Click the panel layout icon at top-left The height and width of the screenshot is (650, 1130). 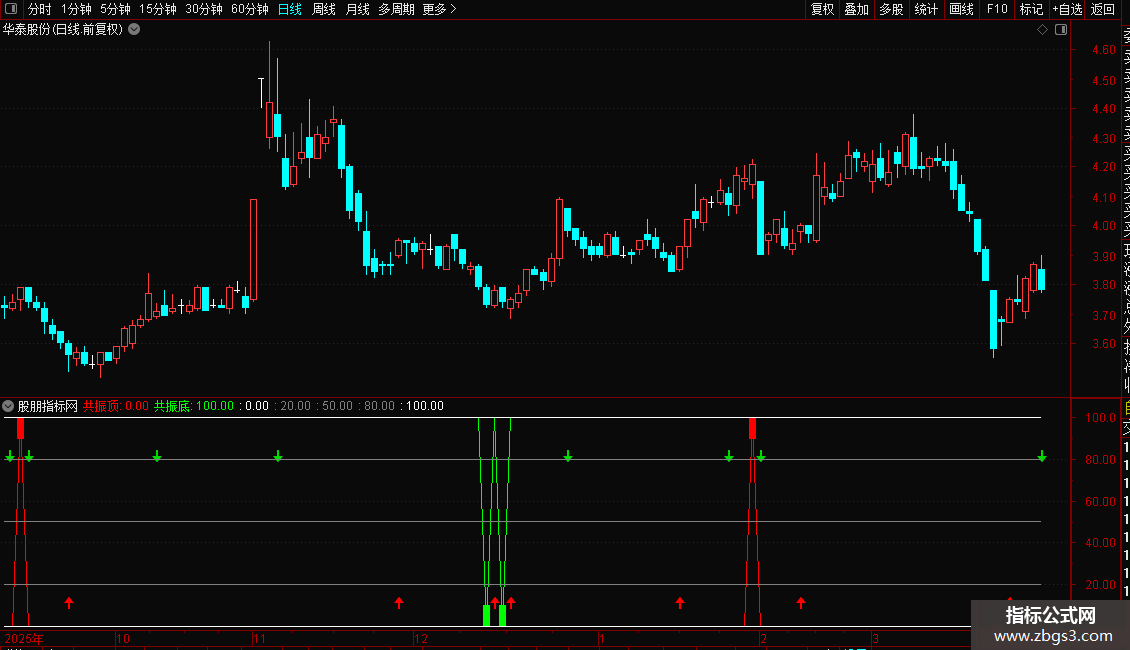(x=11, y=9)
